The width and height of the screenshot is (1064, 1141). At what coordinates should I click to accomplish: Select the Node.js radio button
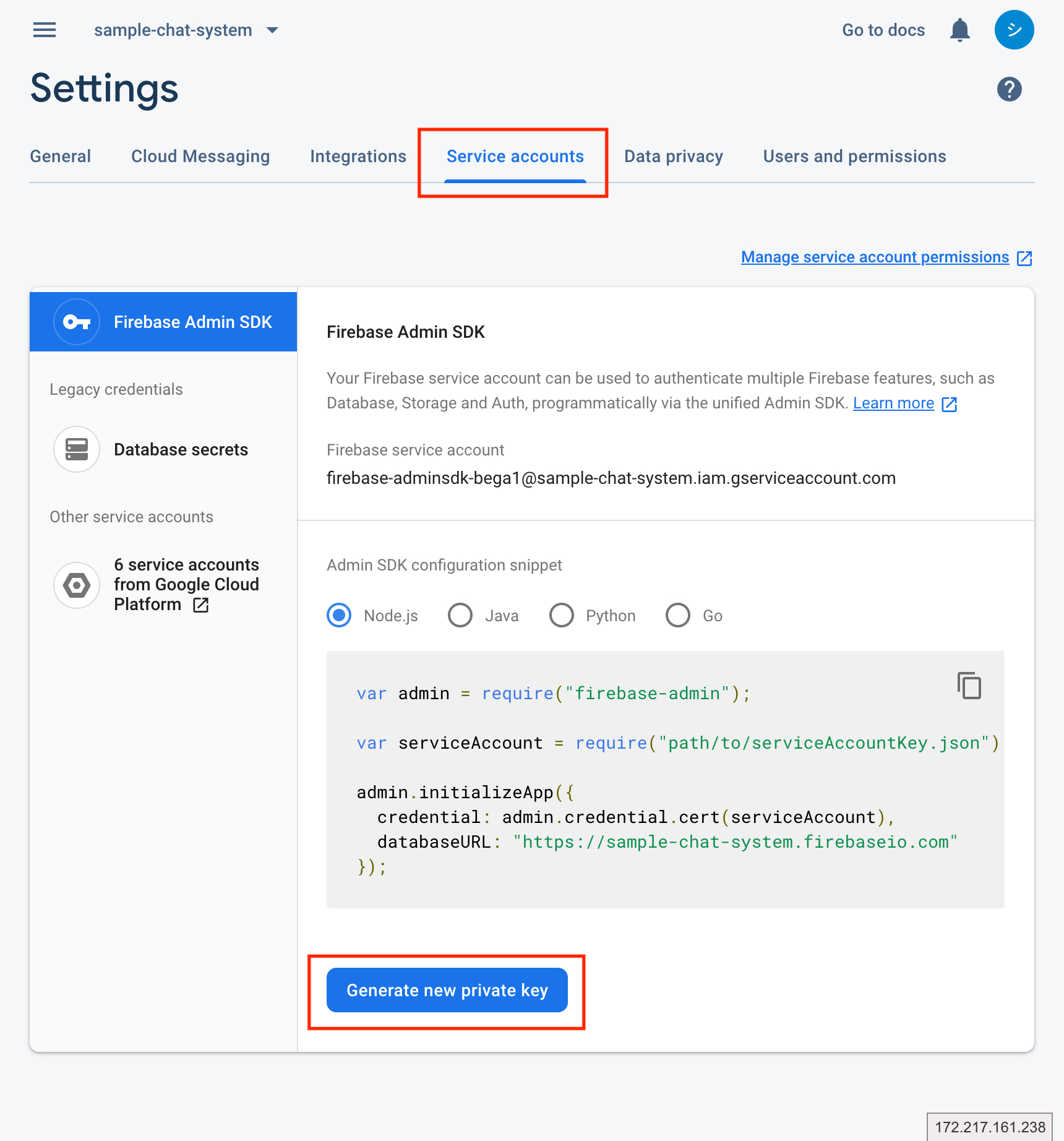tap(339, 616)
